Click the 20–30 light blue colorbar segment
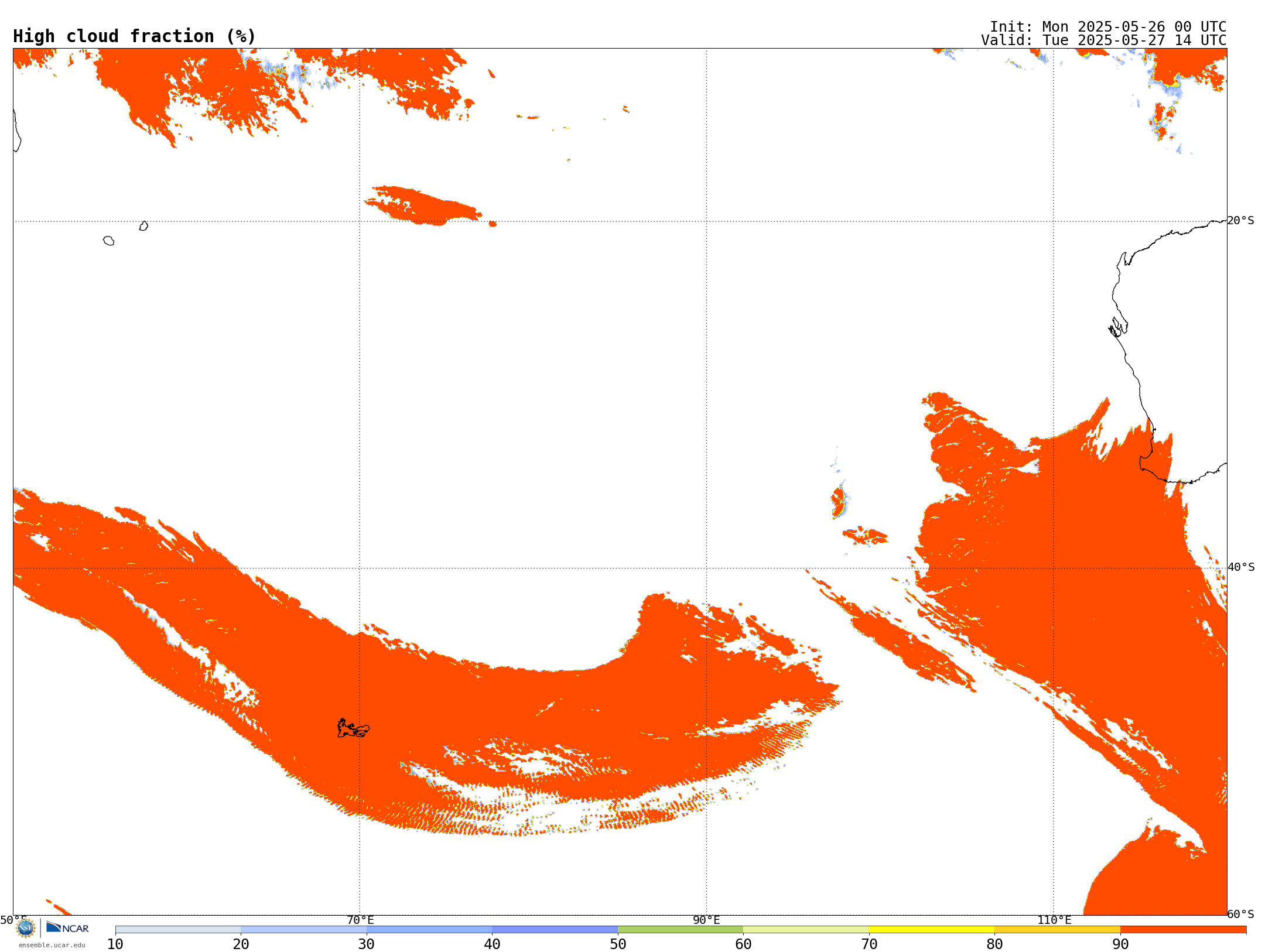The image size is (1265, 952). tap(303, 930)
